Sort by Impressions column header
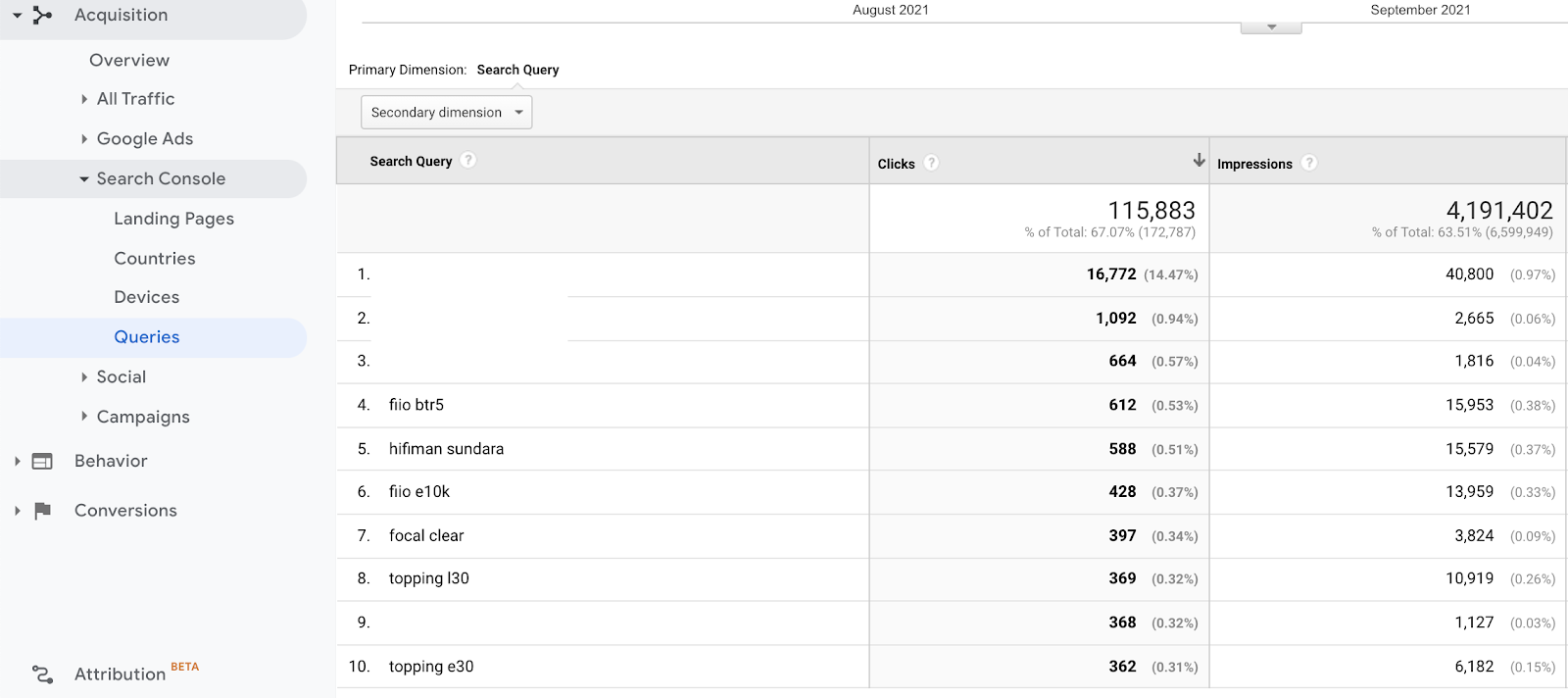This screenshot has height=698, width=1568. coord(1254,164)
